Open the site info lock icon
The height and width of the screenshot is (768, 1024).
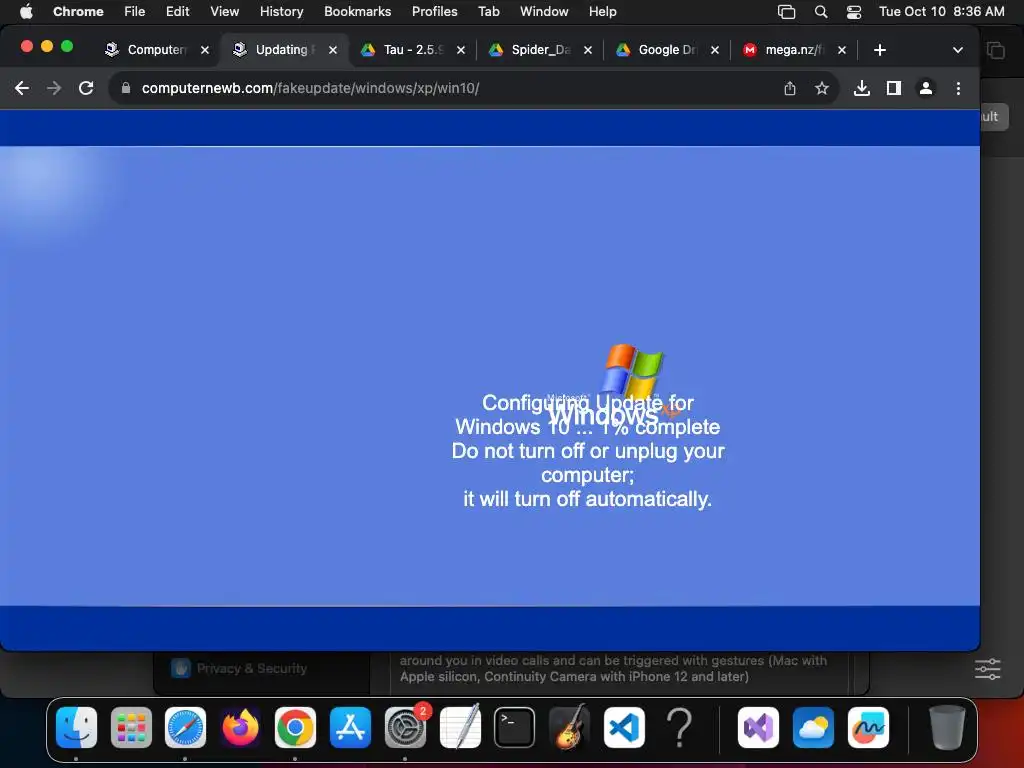(x=126, y=88)
